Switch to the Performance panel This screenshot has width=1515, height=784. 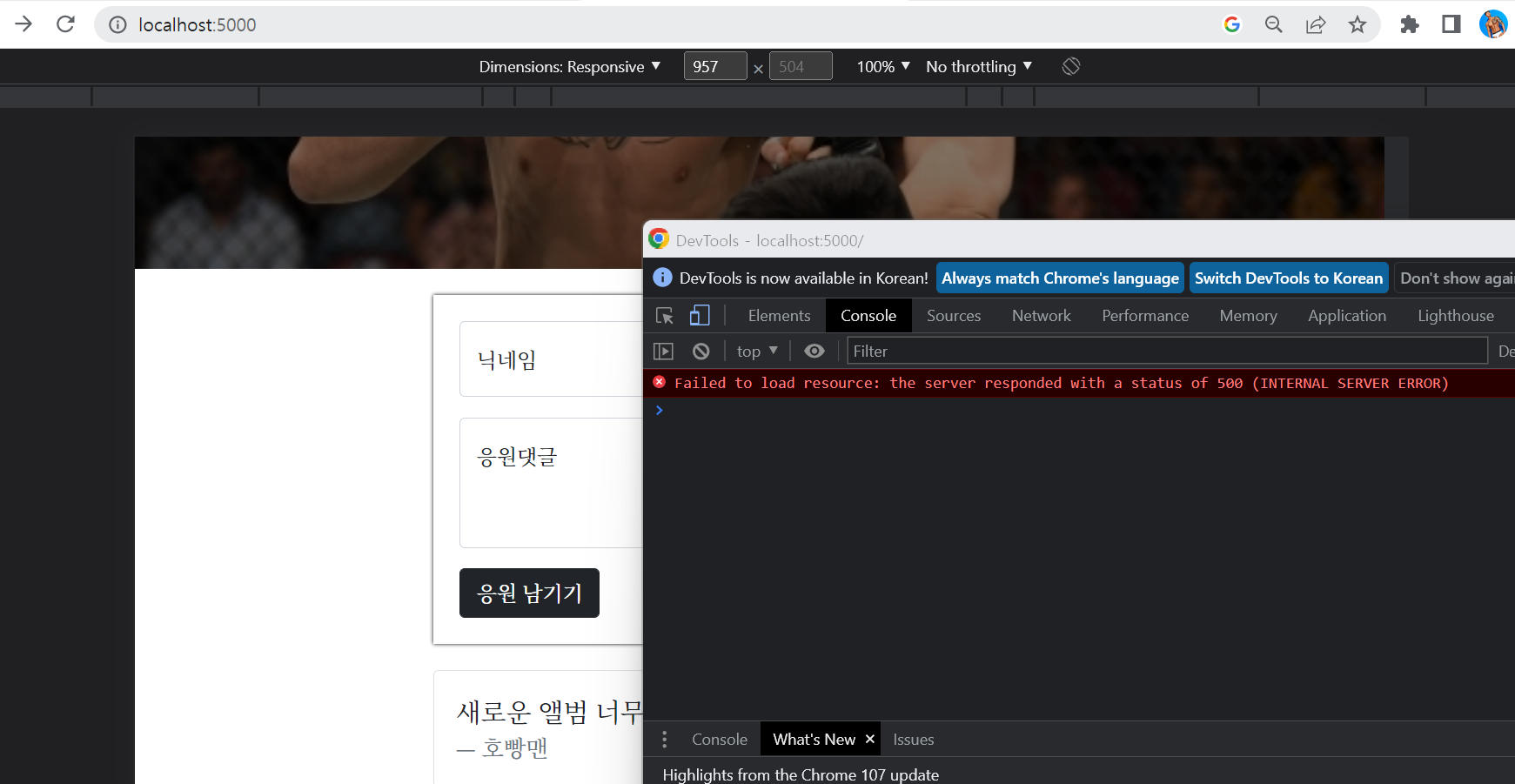(1145, 316)
